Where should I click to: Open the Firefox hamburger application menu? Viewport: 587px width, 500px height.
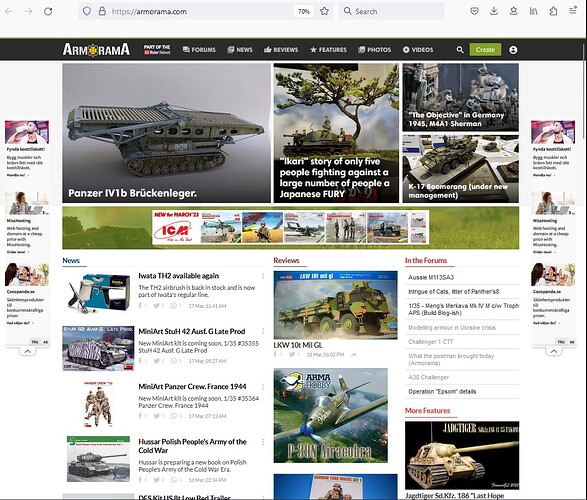click(x=573, y=10)
